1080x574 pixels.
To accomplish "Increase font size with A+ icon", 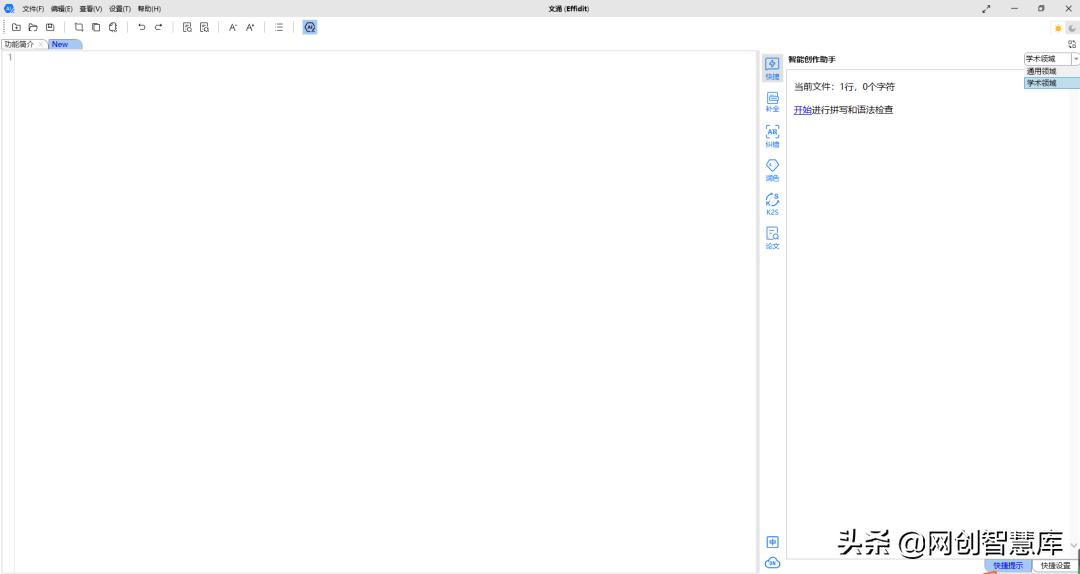I will tap(250, 28).
